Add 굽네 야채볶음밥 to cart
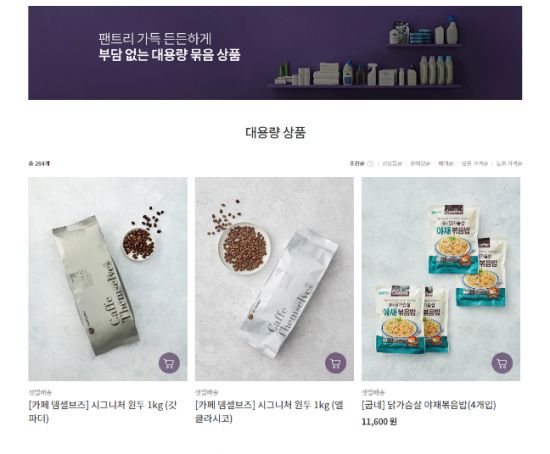550x454 pixels. 502,363
